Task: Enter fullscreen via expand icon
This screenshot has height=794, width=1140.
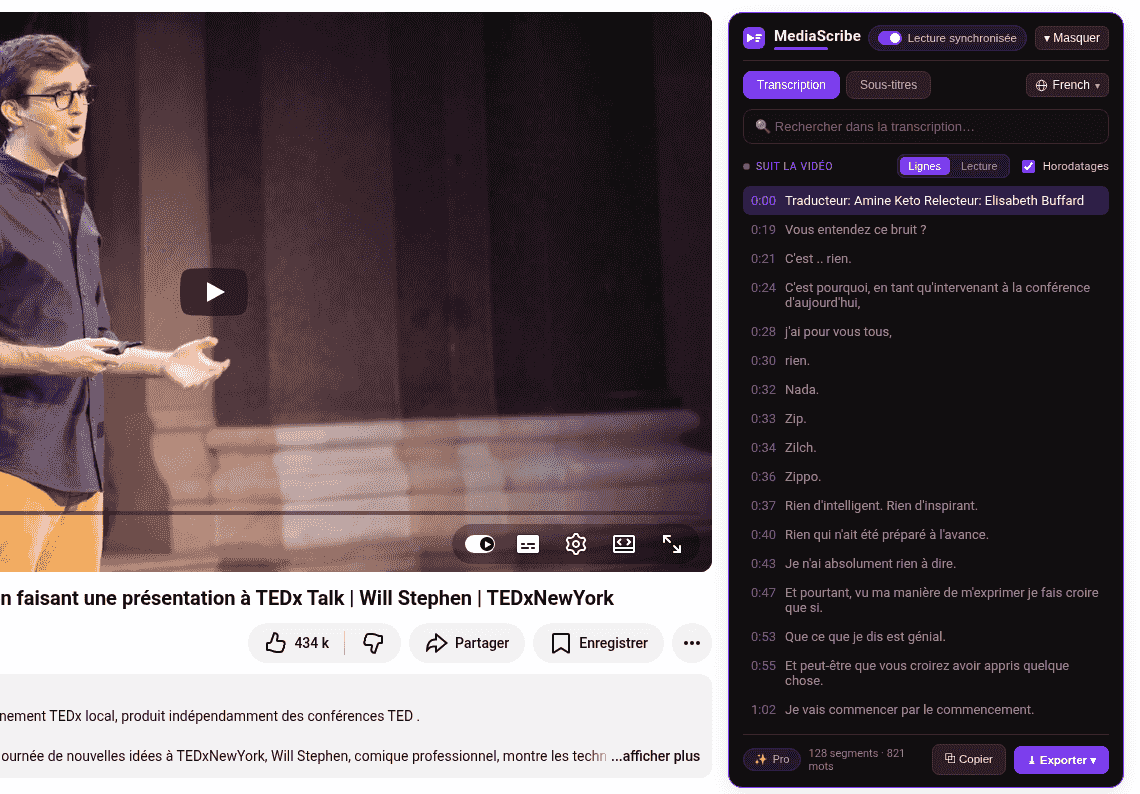Action: [x=672, y=544]
